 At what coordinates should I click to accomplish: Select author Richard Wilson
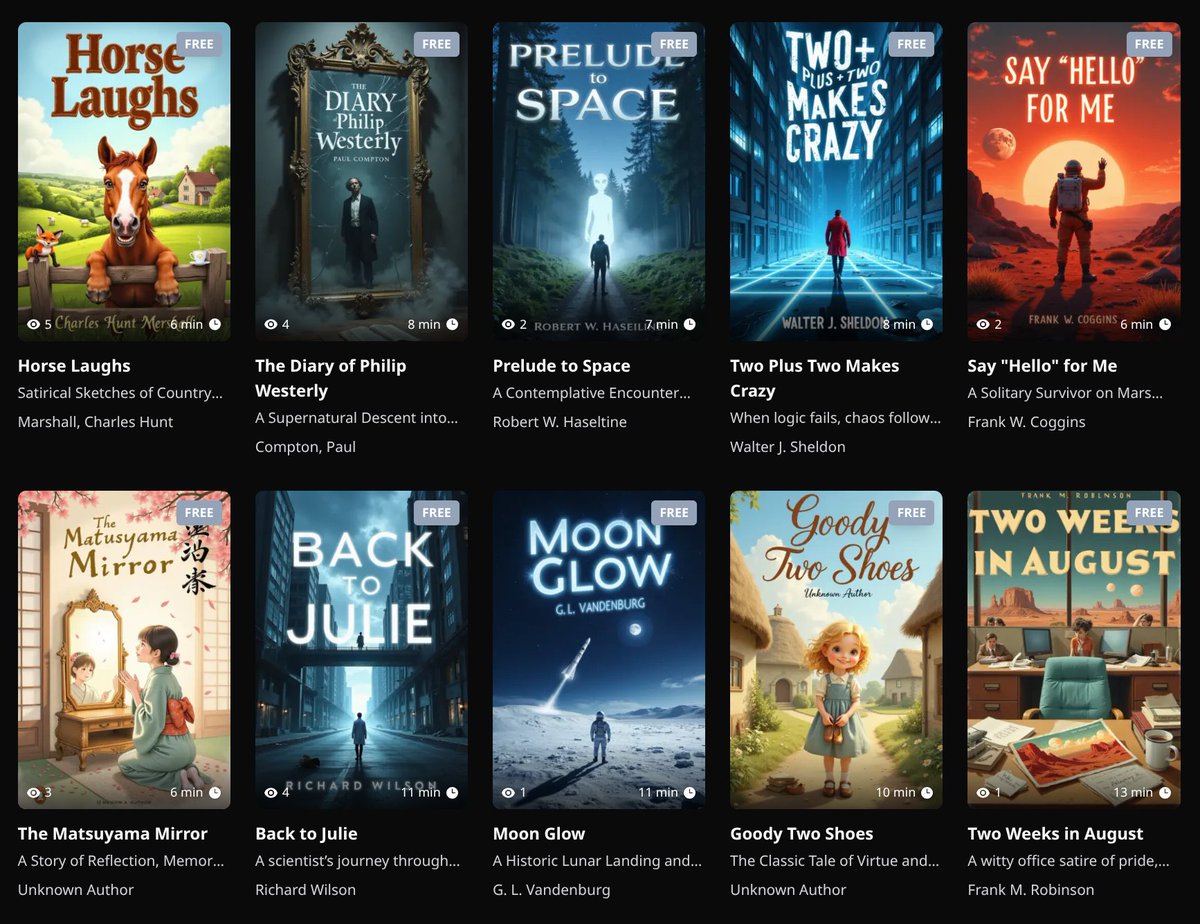coord(306,890)
